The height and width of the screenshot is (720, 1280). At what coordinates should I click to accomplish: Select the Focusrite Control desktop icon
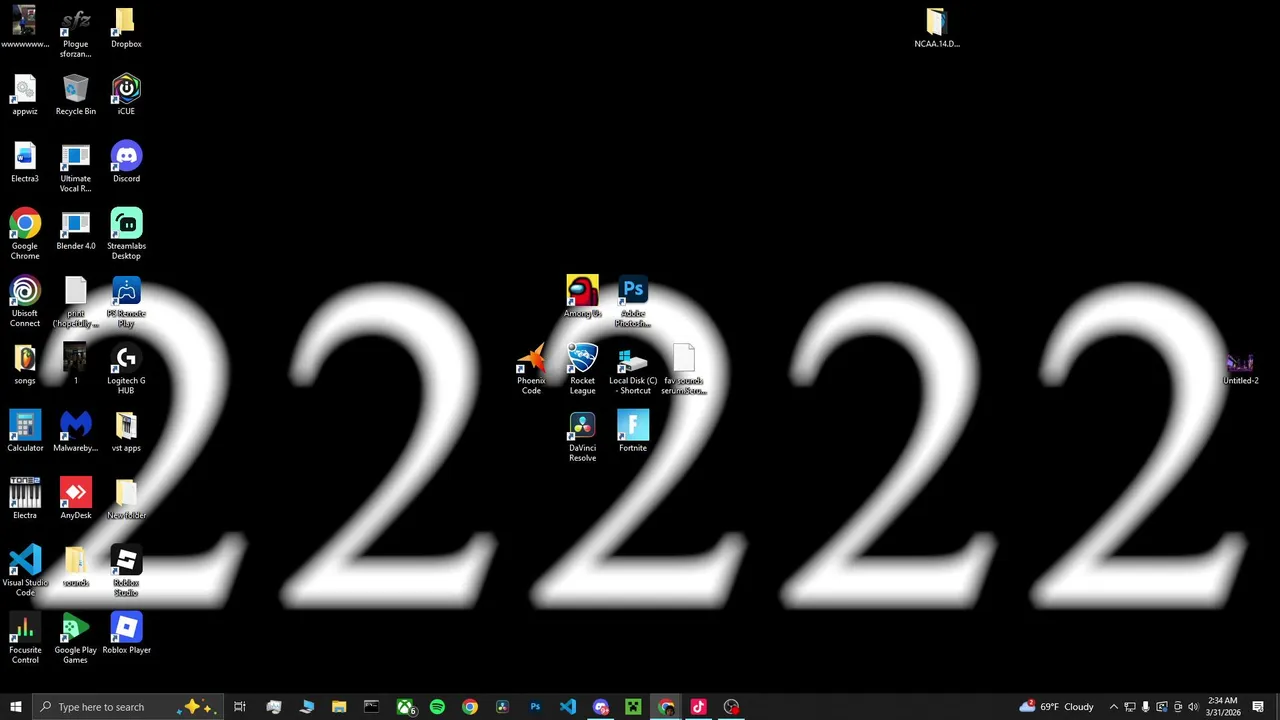[25, 638]
